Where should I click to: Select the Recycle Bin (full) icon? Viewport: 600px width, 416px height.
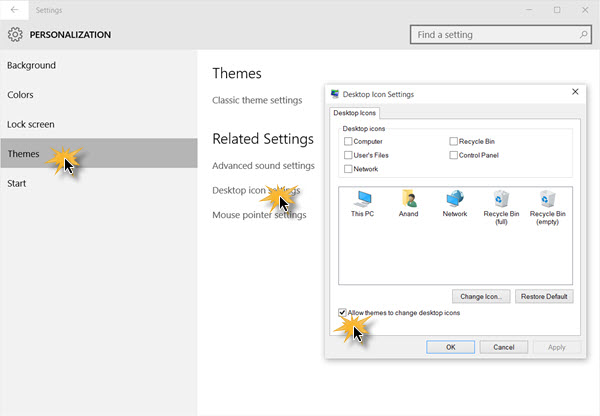click(x=501, y=208)
